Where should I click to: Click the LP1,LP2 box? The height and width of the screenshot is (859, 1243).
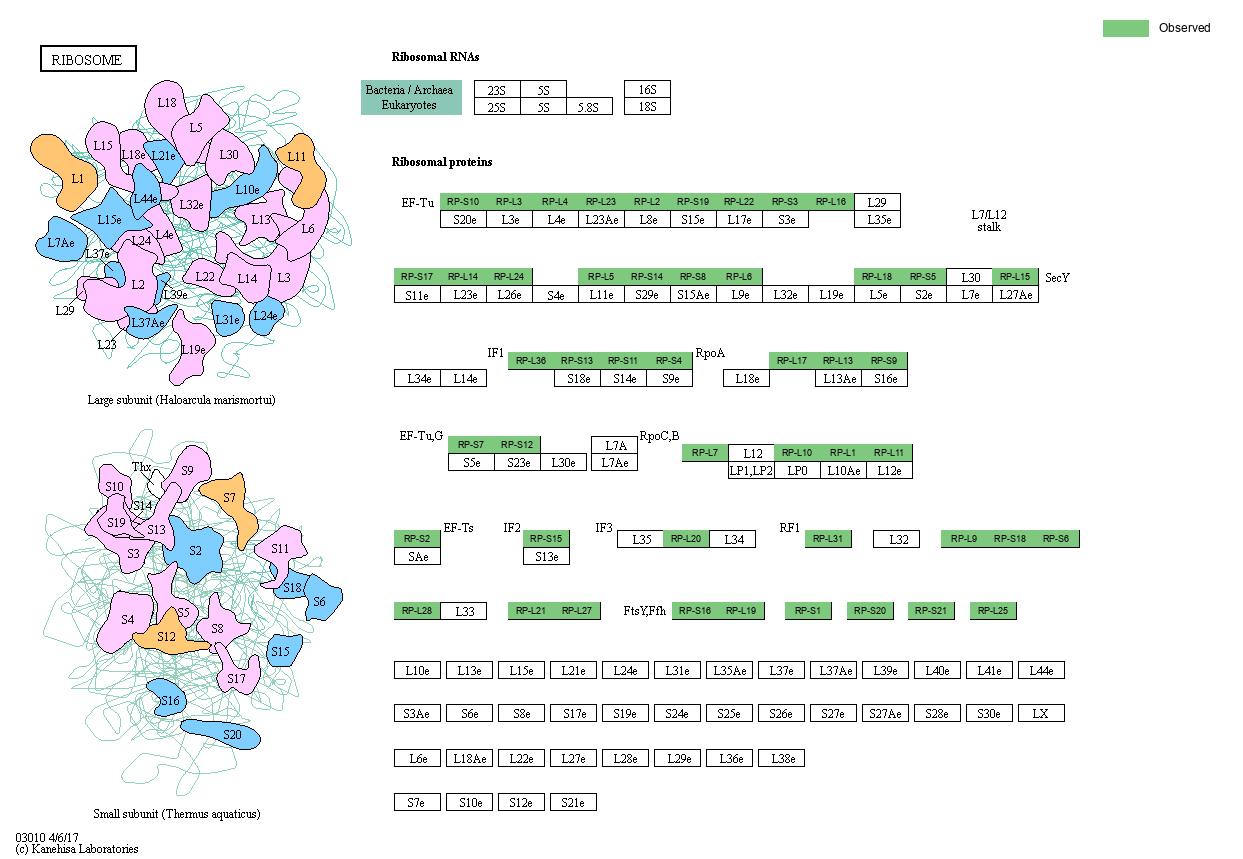coord(751,470)
